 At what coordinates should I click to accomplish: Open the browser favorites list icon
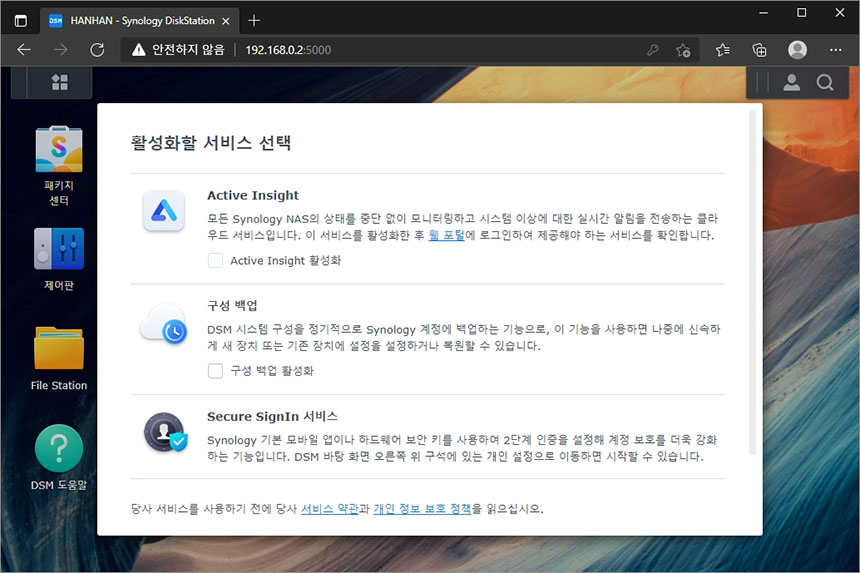click(x=722, y=50)
